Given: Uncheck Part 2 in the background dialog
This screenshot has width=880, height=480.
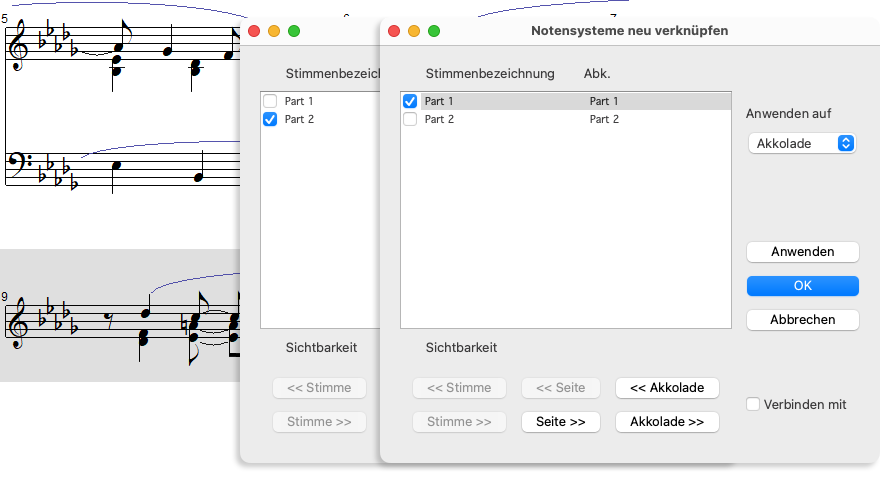Looking at the screenshot, I should click(x=270, y=119).
